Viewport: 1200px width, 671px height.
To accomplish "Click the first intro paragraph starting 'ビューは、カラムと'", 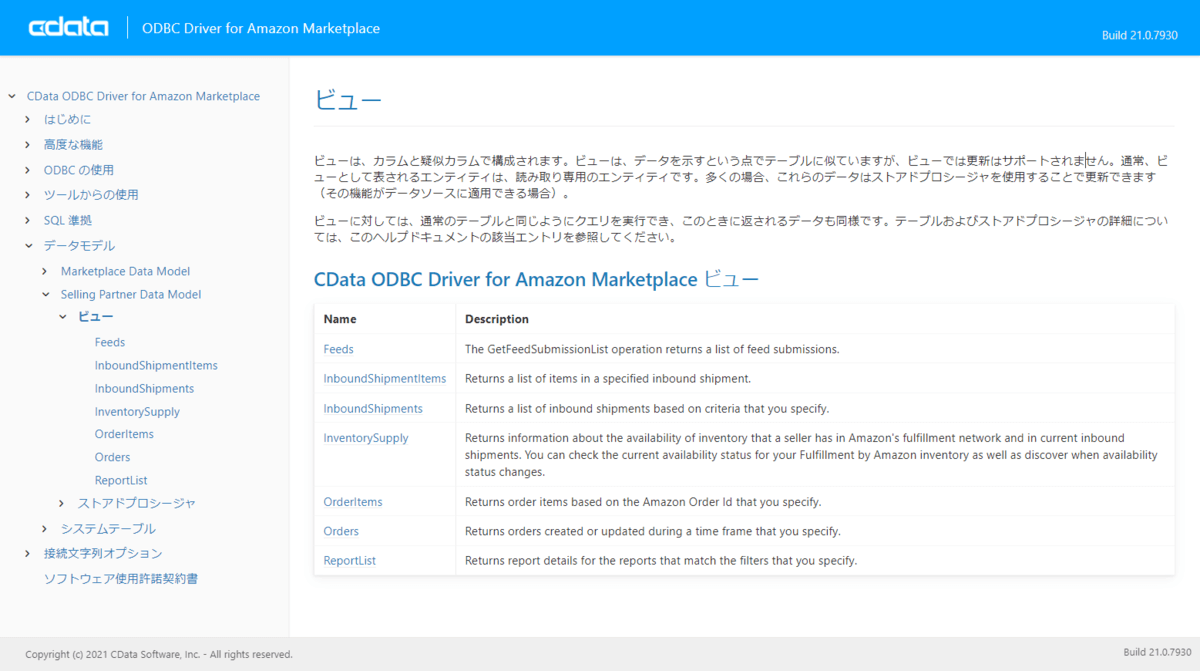I will tap(739, 177).
